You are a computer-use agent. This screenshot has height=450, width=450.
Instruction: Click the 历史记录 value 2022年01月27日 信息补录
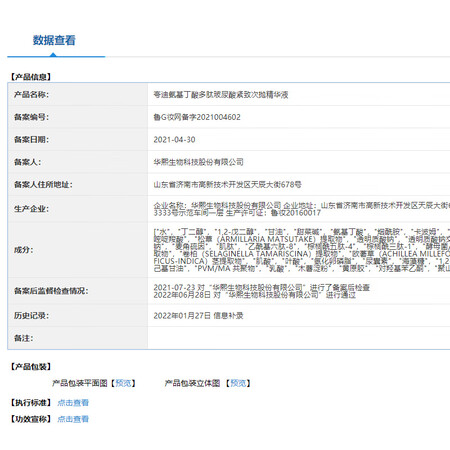click(198, 315)
